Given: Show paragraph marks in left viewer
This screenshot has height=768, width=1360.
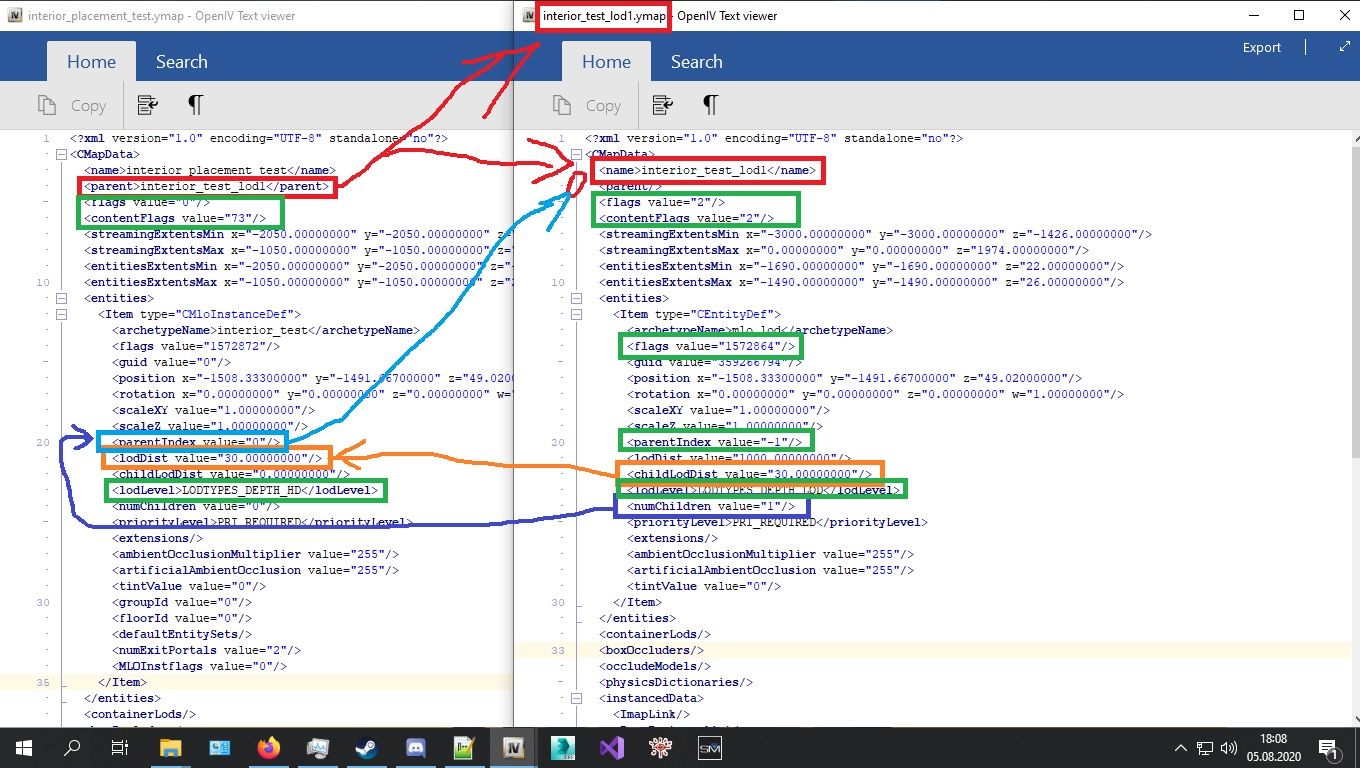Looking at the screenshot, I should pyautogui.click(x=196, y=105).
